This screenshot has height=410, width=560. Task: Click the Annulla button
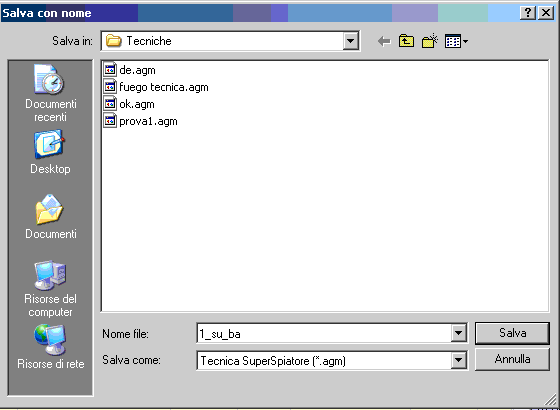coord(512,359)
